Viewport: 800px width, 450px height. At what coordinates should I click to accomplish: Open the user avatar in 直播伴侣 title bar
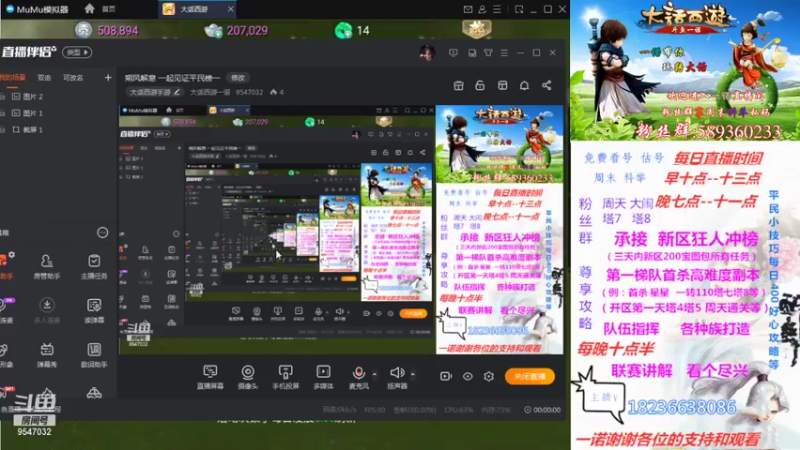(427, 53)
